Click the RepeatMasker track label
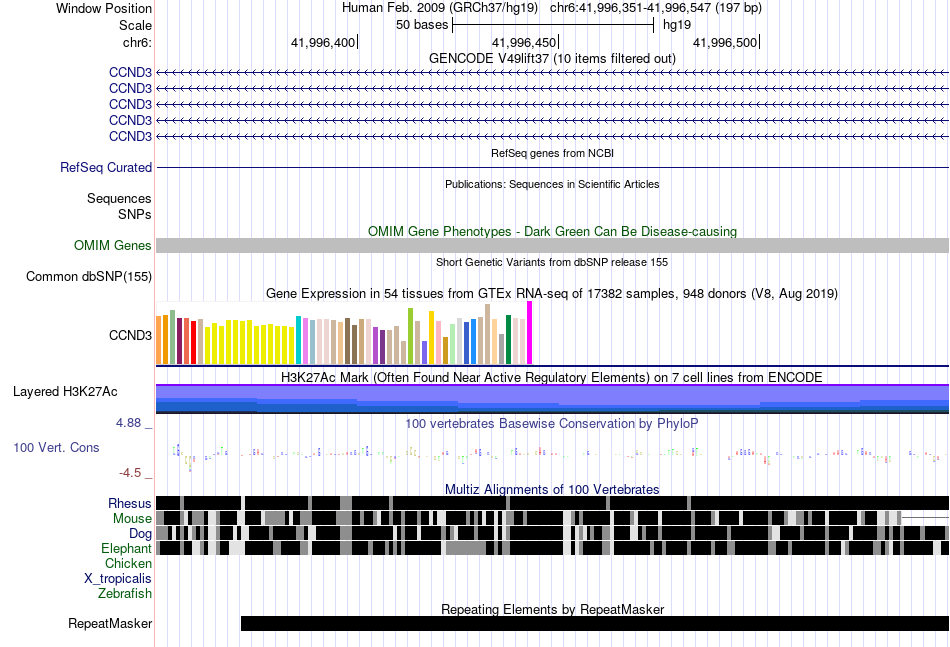The height and width of the screenshot is (647, 950). point(110,623)
